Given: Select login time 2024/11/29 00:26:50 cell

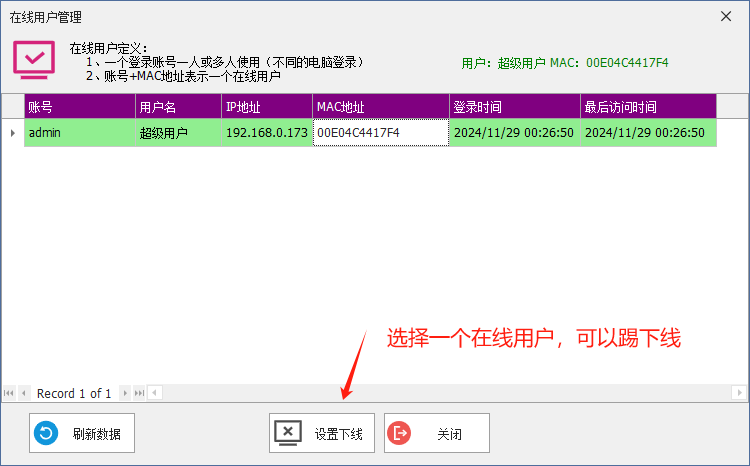Looking at the screenshot, I should [x=515, y=133].
